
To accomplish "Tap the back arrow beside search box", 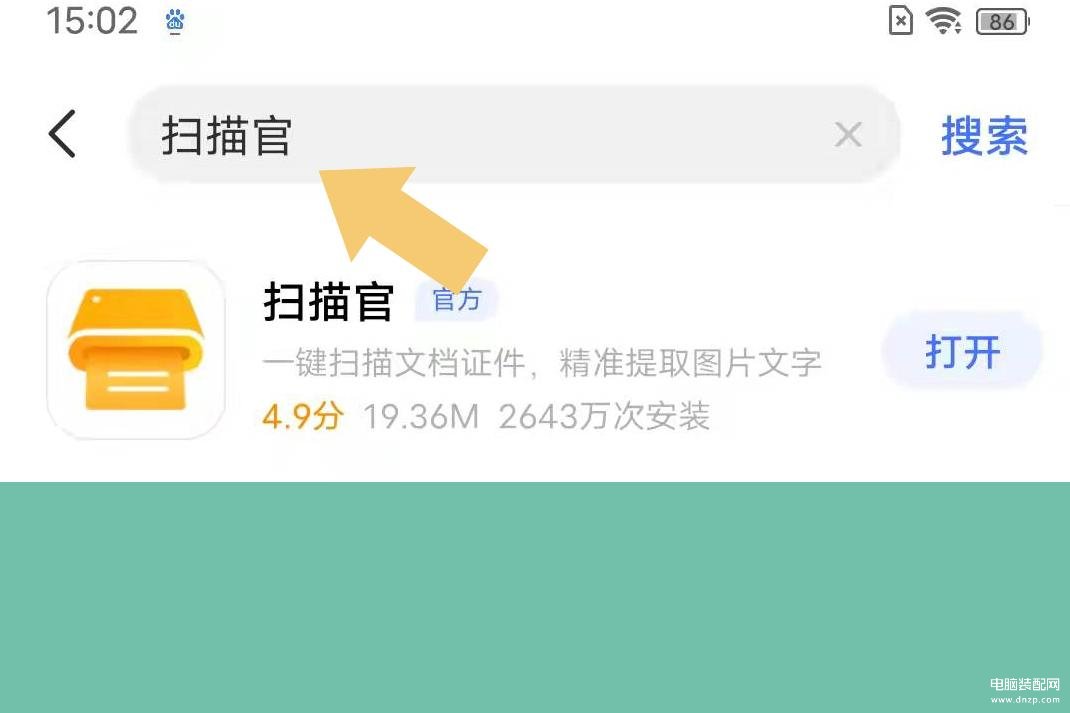I will coord(62,134).
